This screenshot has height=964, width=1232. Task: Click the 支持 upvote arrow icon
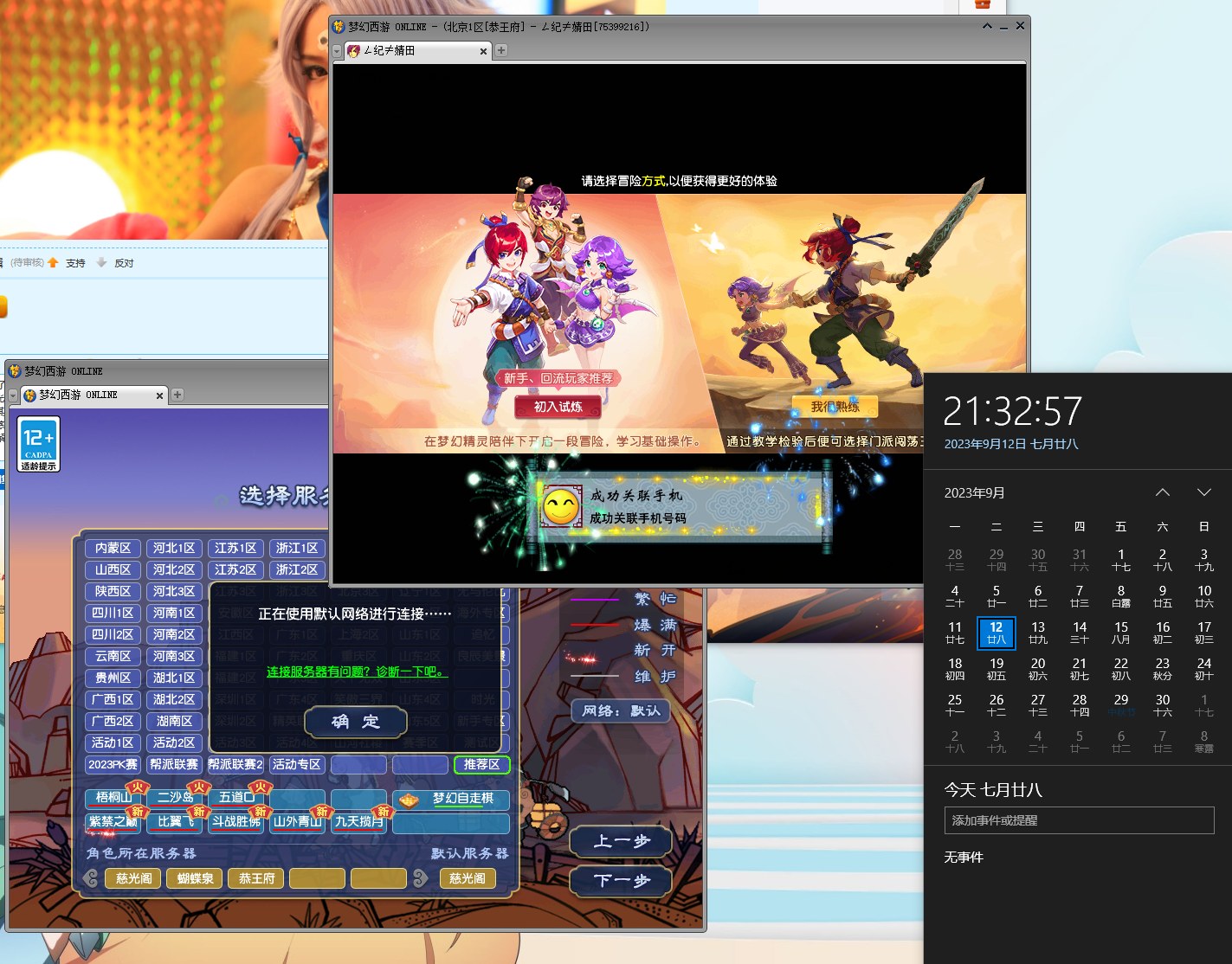[53, 262]
